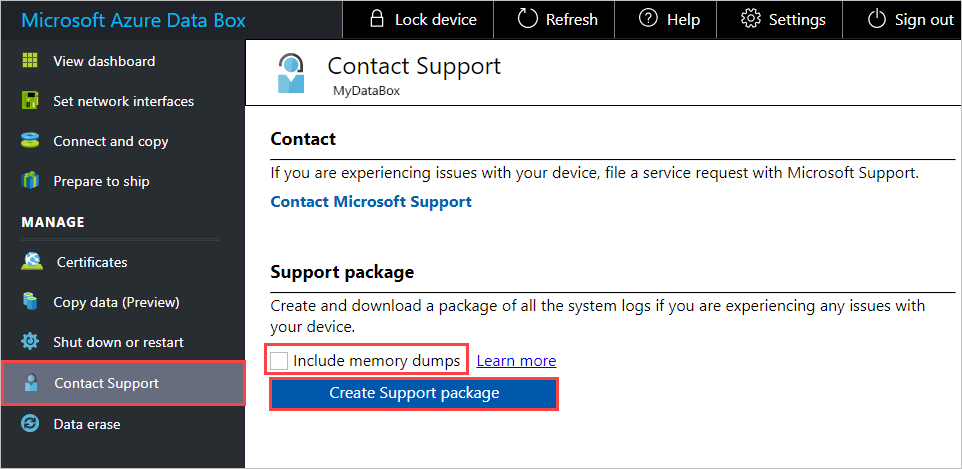Click the Connect and copy disk icon
Image resolution: width=962 pixels, height=469 pixels.
(x=30, y=141)
